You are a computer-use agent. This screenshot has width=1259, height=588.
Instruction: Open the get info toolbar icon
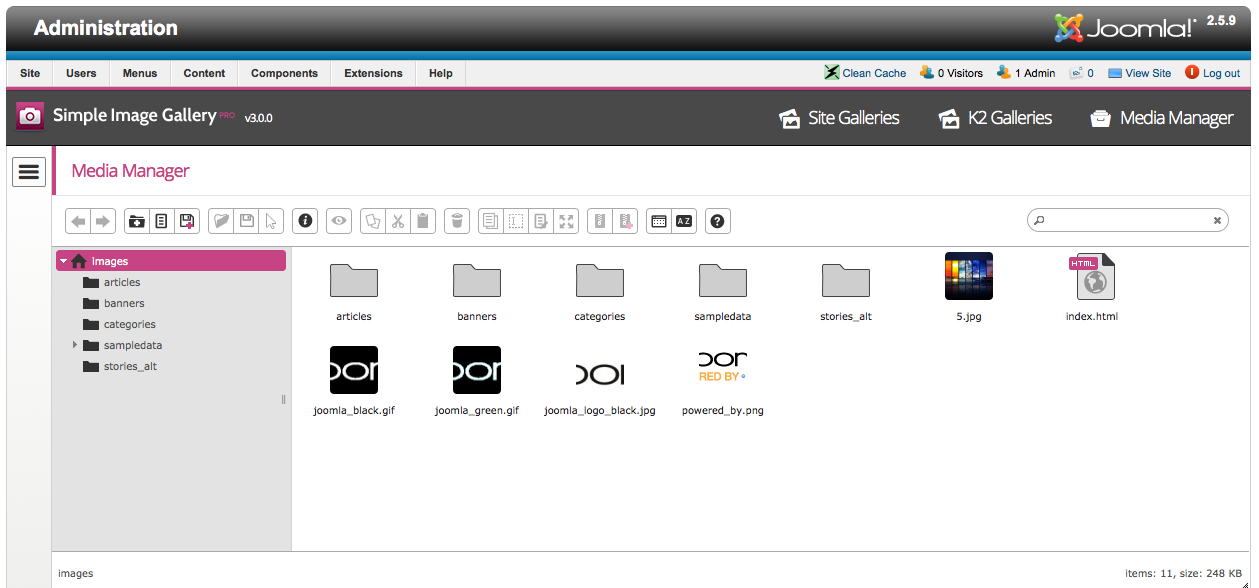[x=306, y=221]
